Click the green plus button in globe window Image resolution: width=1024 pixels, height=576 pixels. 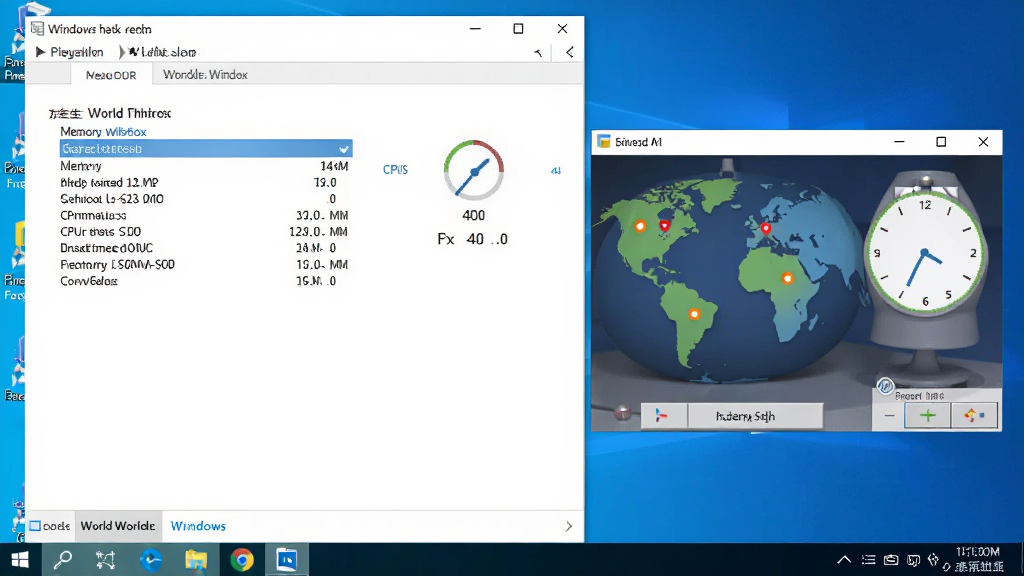pyautogui.click(x=927, y=415)
